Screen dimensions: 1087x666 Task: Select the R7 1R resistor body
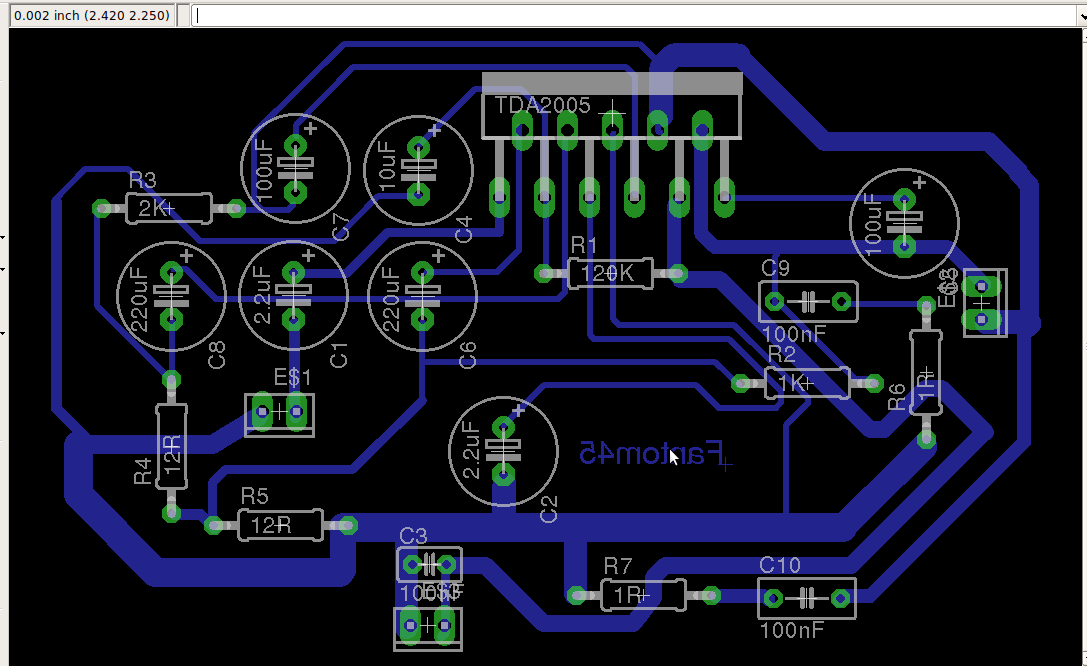(x=643, y=595)
